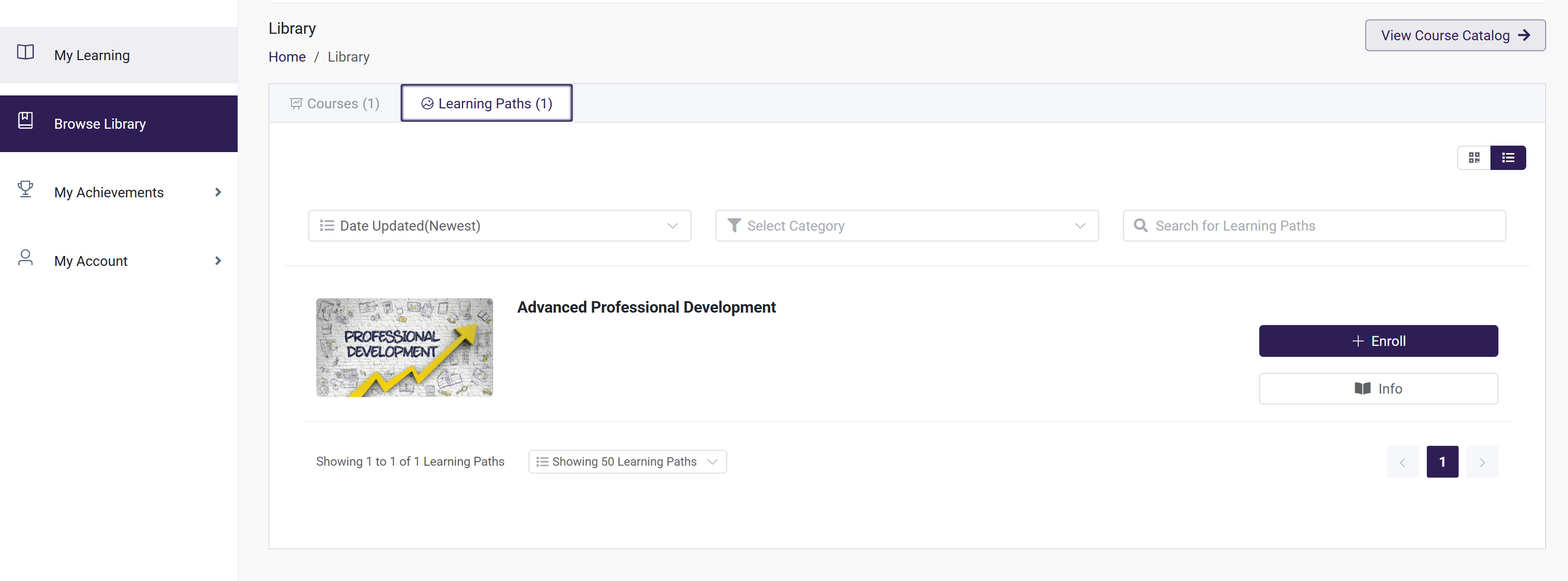Open Showing 50 Learning Paths dropdown

627,462
